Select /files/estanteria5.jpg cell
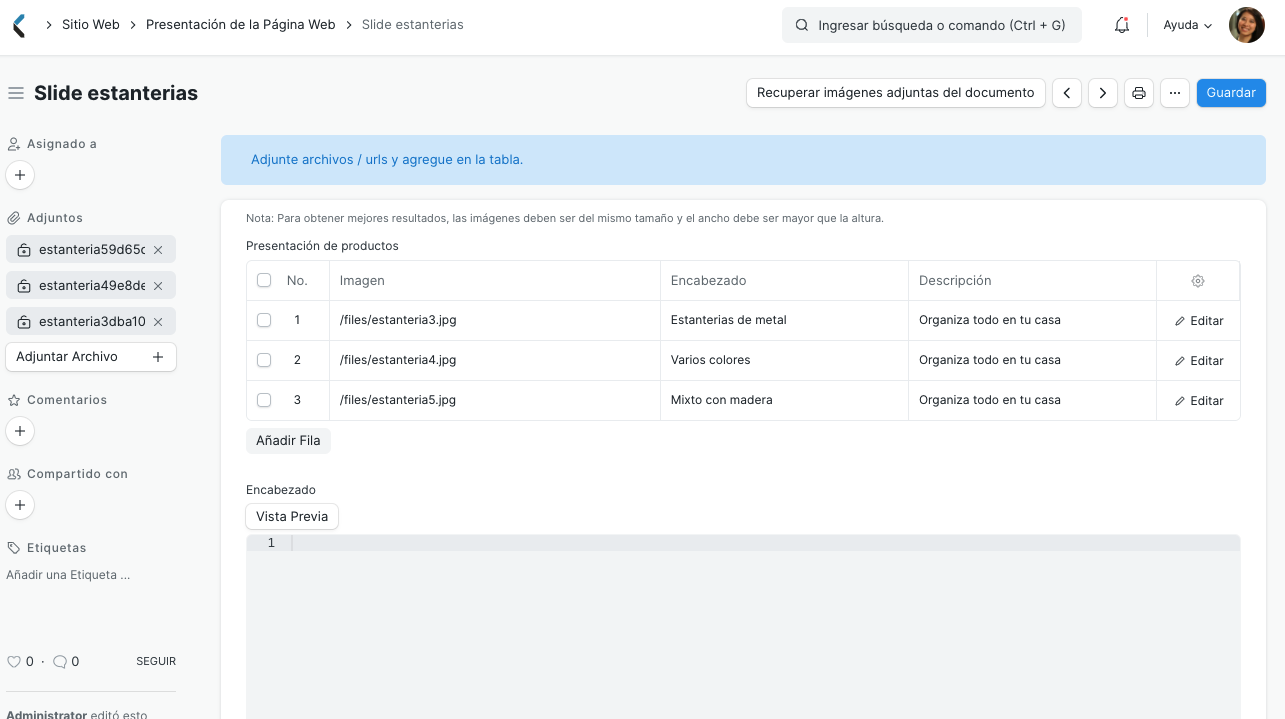The height and width of the screenshot is (719, 1285). click(495, 400)
